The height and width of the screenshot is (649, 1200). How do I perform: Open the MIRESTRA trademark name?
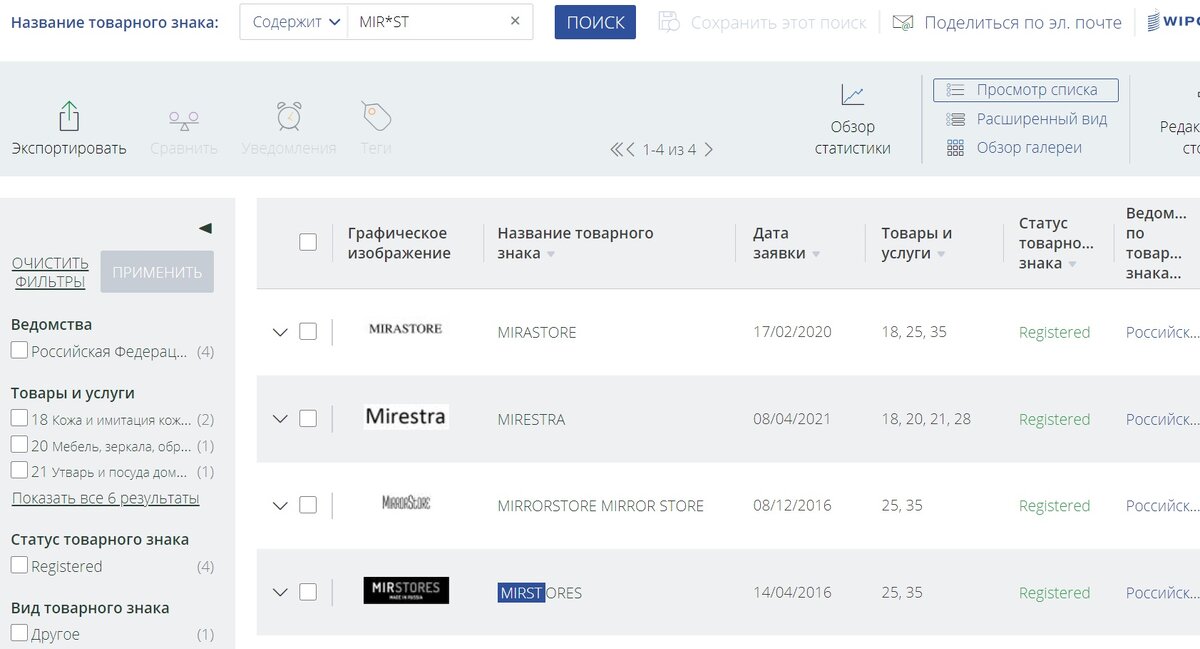tap(531, 419)
